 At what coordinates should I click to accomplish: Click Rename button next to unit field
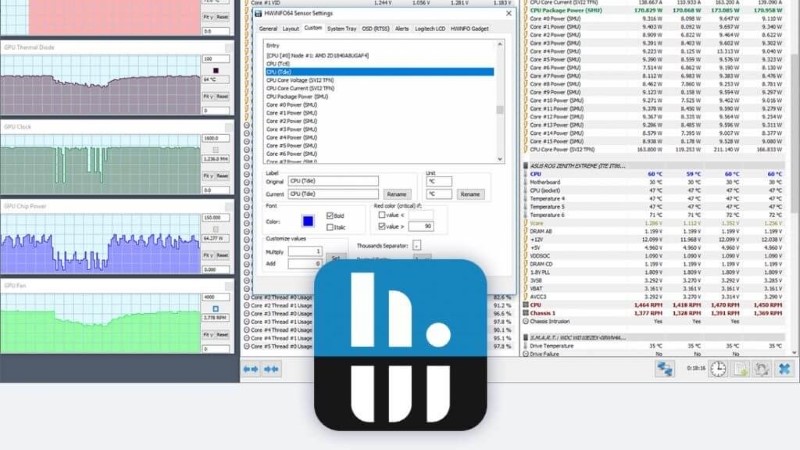coord(470,194)
